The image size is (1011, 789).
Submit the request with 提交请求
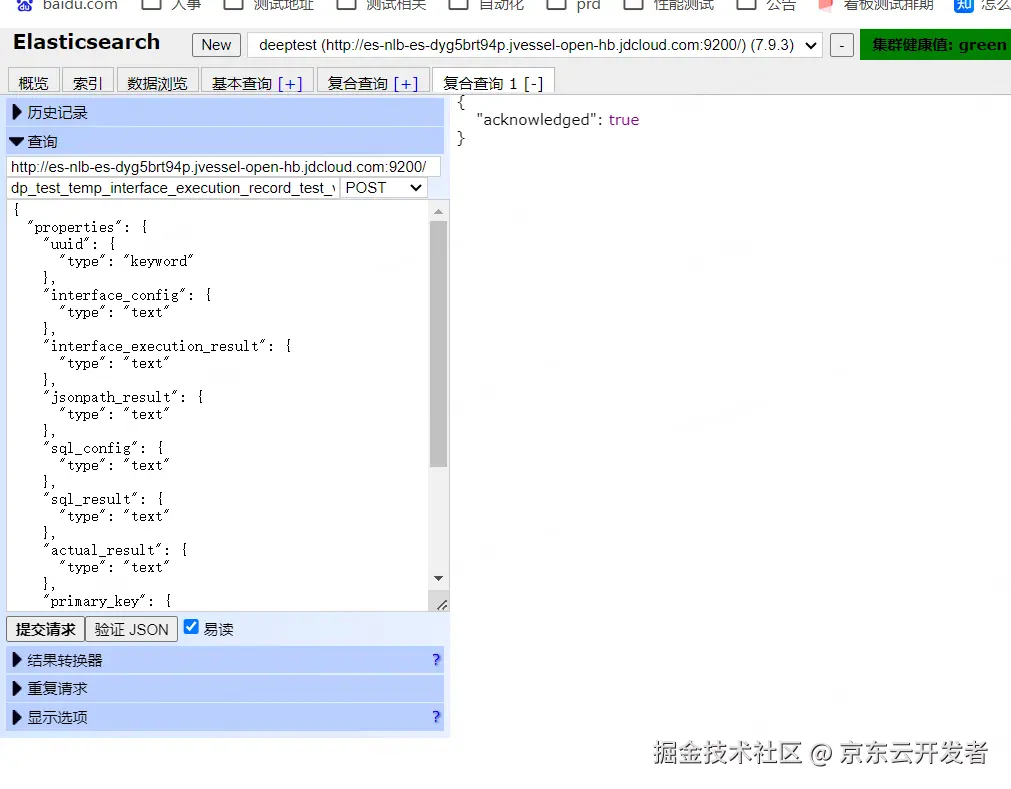pos(46,629)
